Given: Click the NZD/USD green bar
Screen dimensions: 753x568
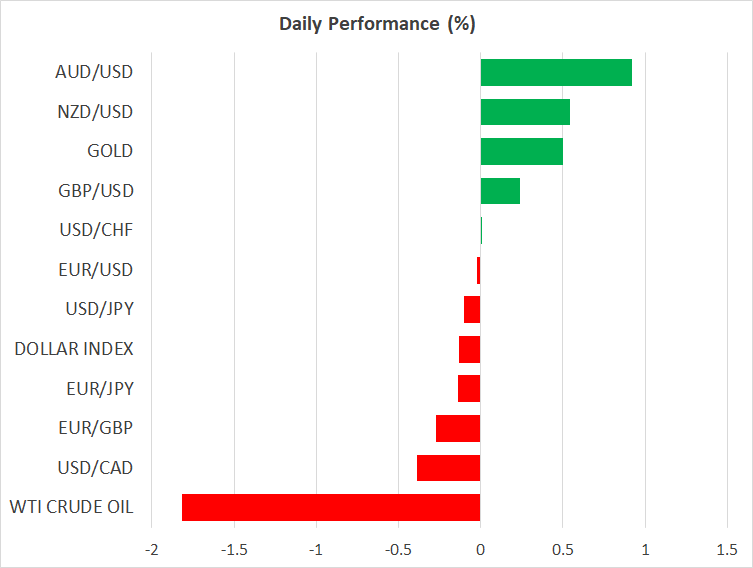Looking at the screenshot, I should [x=525, y=112].
